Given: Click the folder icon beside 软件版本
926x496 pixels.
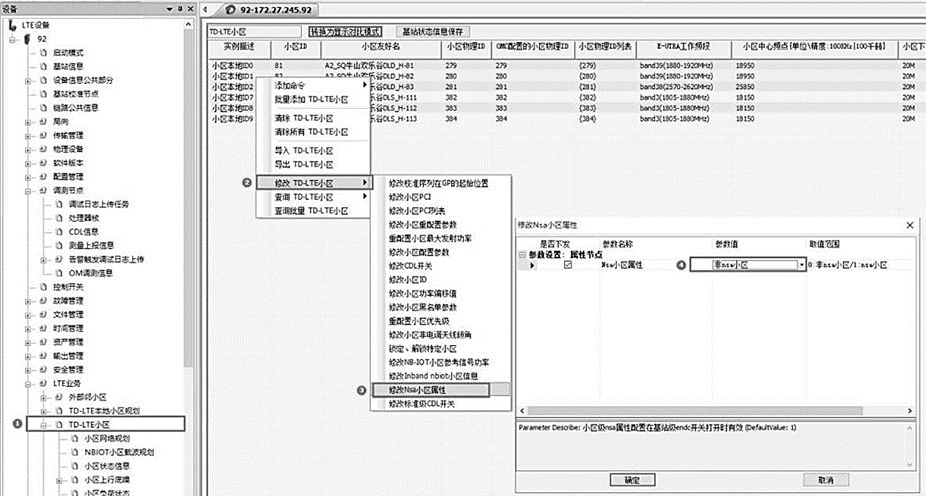Looking at the screenshot, I should coord(43,163).
